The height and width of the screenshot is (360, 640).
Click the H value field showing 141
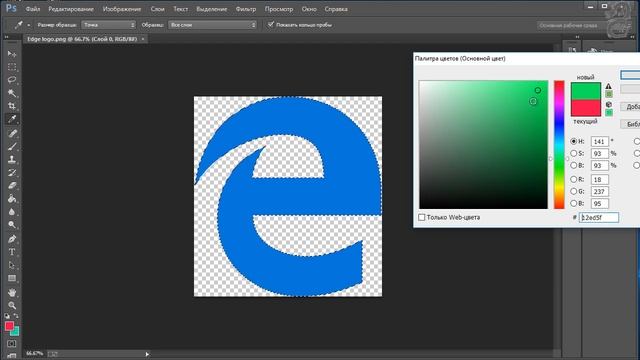click(x=599, y=141)
